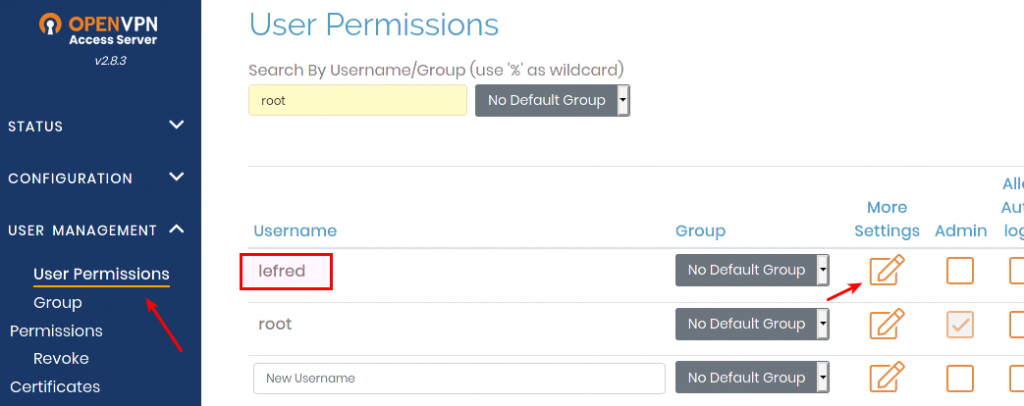The height and width of the screenshot is (406, 1024).
Task: Toggle auto-login checkbox for lefred
Action: (1016, 271)
